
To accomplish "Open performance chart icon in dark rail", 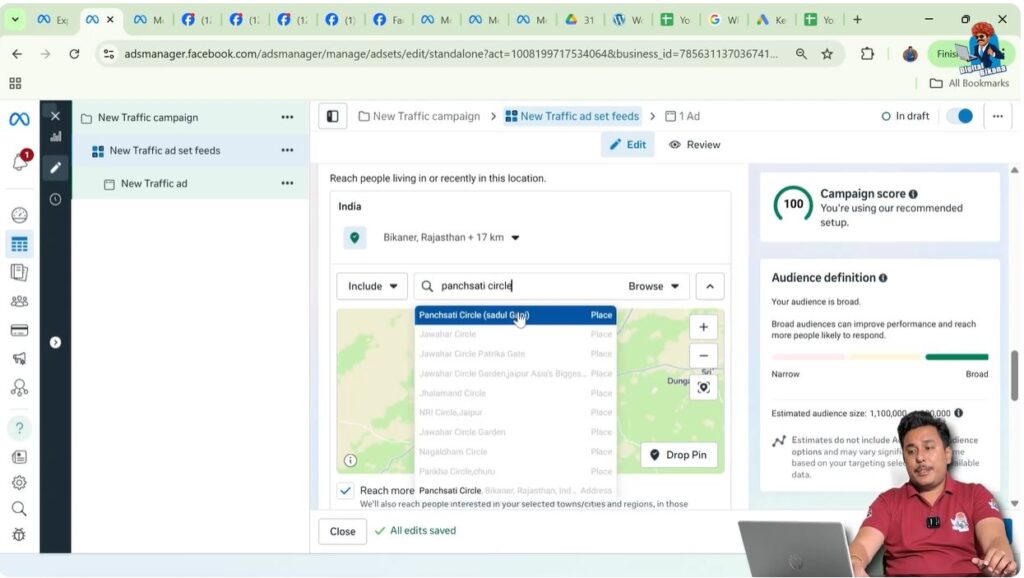I will pos(56,136).
